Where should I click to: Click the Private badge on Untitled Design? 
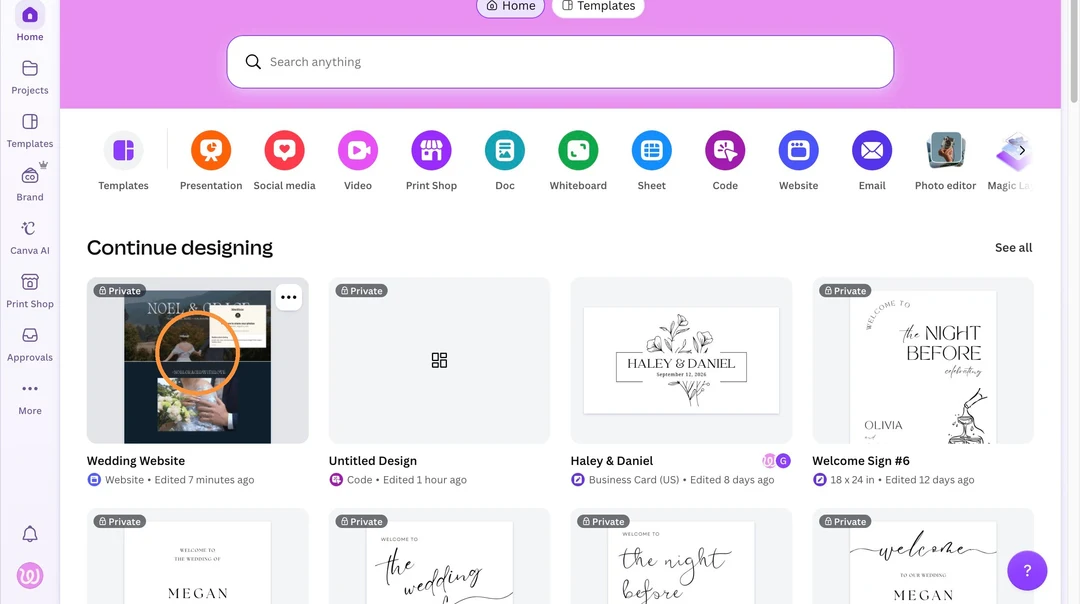click(x=362, y=291)
